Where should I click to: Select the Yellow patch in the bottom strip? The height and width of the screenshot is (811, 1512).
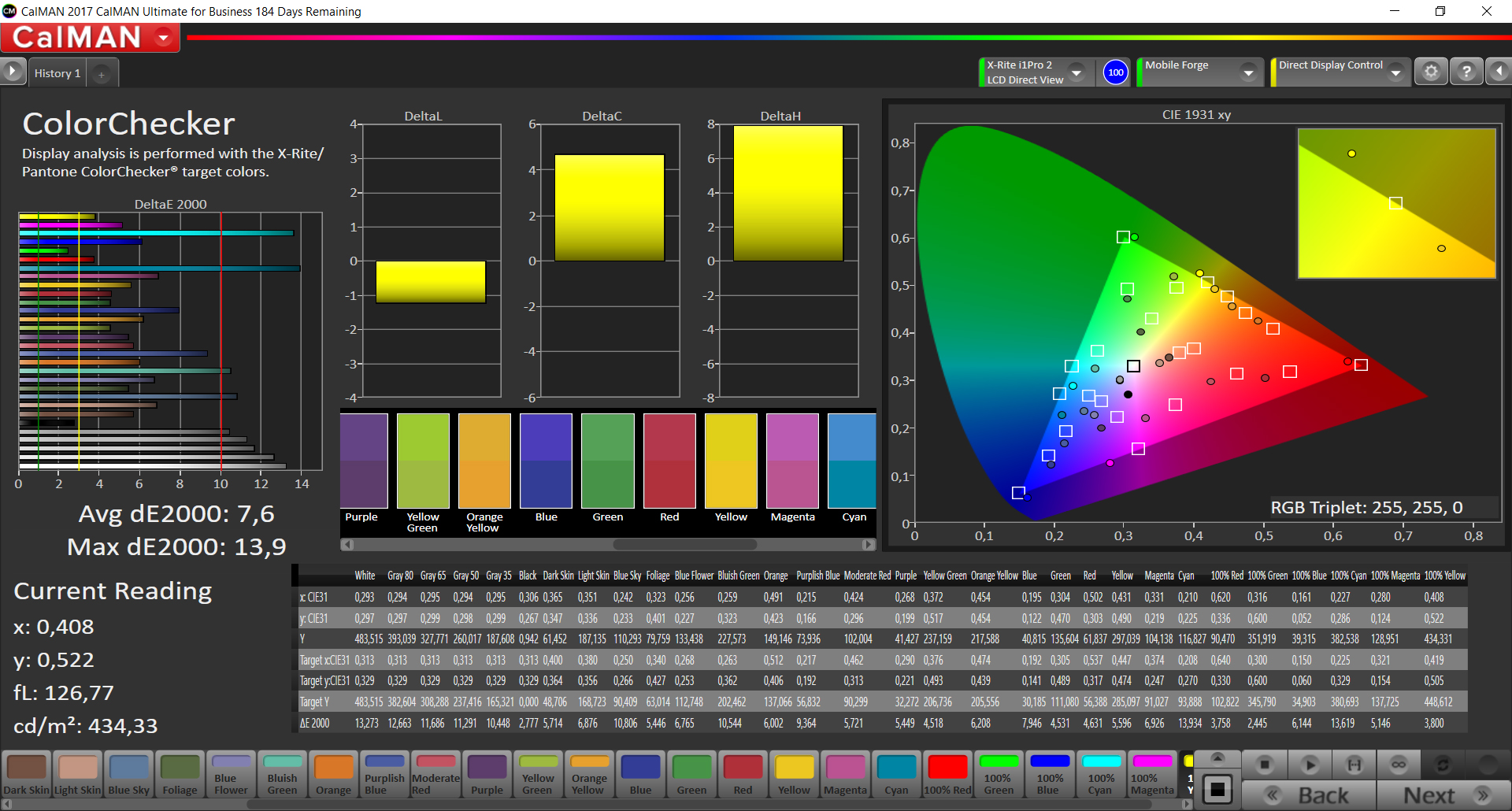pyautogui.click(x=794, y=775)
